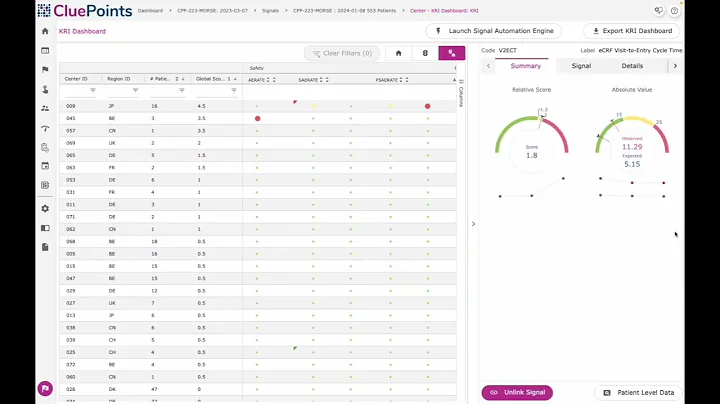Click the KRI Dashboard page title
The height and width of the screenshot is (404, 720).
pos(82,31)
